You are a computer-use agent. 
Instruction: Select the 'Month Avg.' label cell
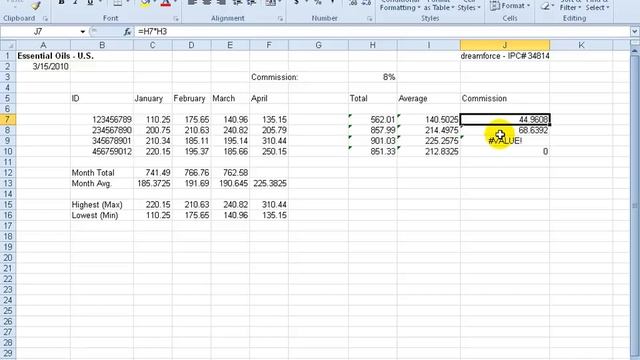coord(102,183)
